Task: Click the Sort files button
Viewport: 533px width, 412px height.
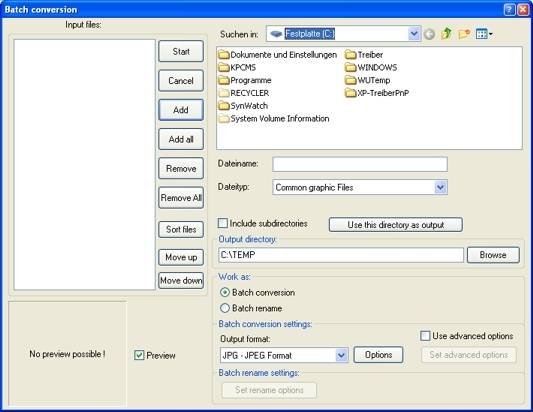Action: [181, 229]
